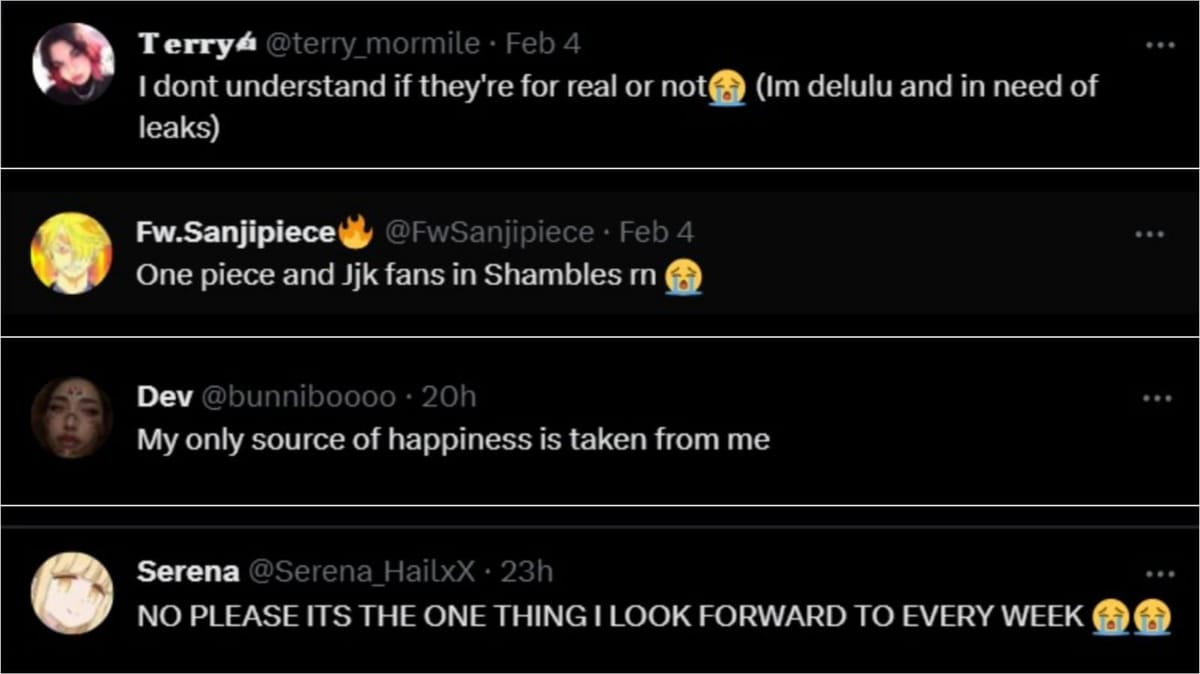Open more options on Serena's tweet
The image size is (1200, 674).
click(x=1160, y=574)
